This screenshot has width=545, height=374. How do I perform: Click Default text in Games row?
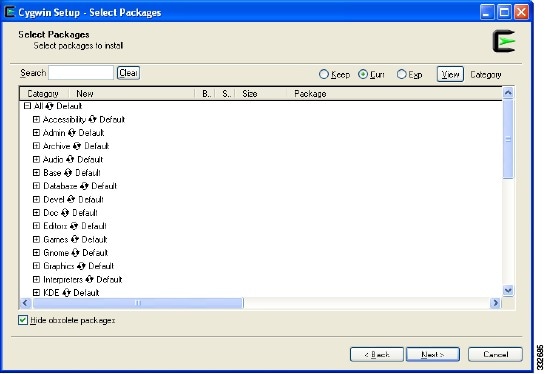coord(95,239)
